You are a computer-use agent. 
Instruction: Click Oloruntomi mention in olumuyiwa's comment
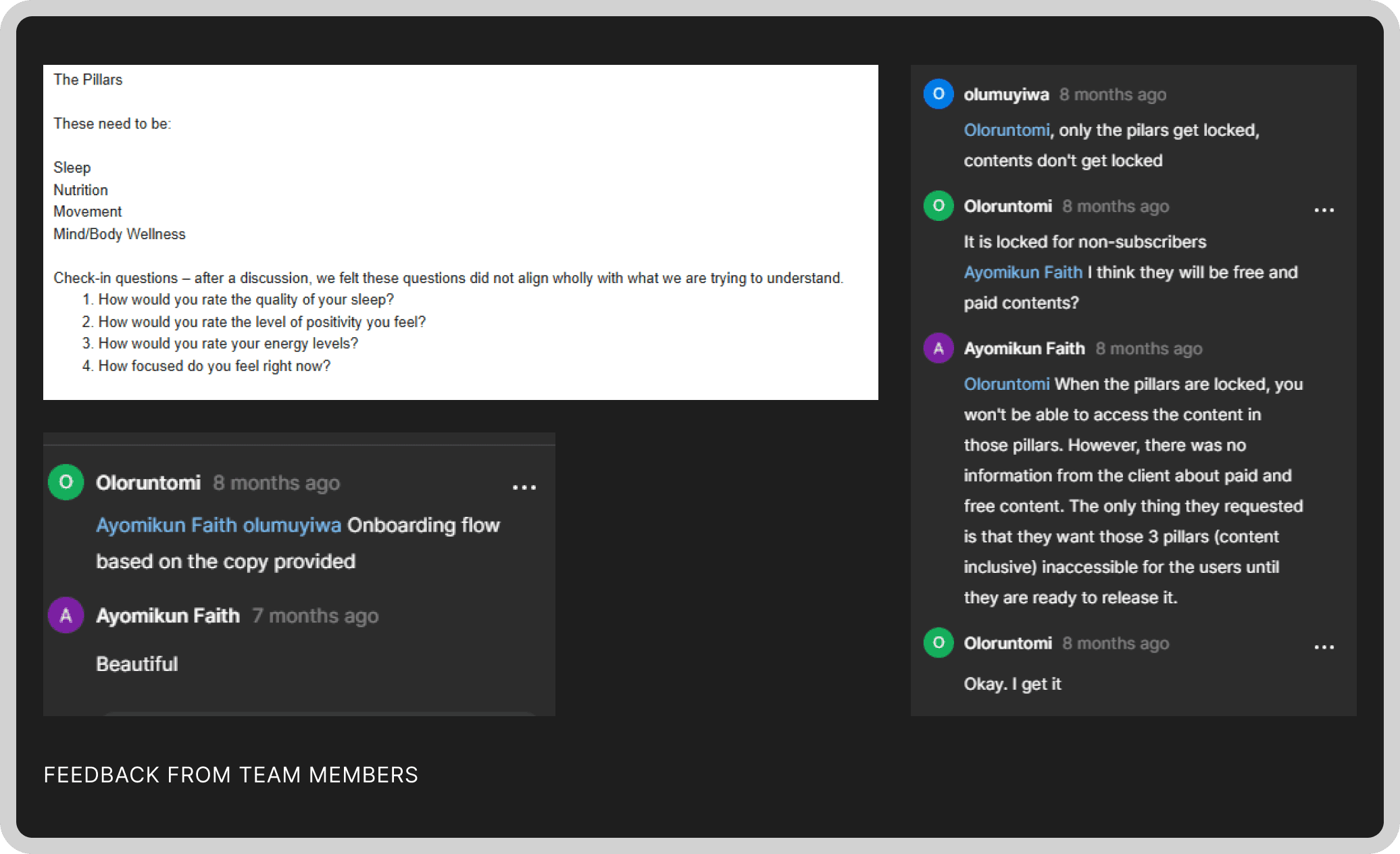1006,130
